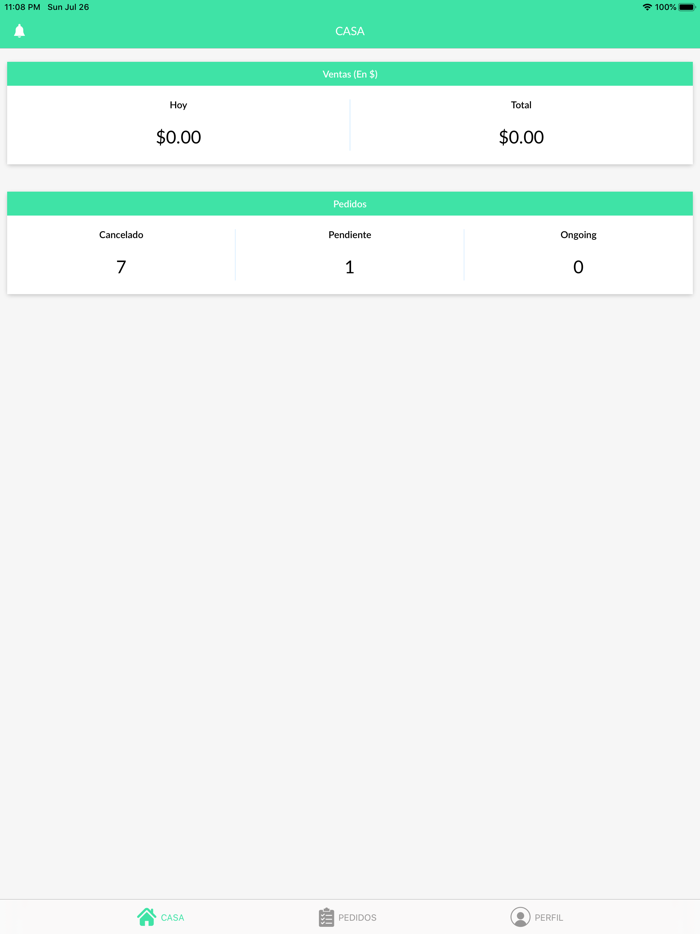Open the Ongoing orders label
Image resolution: width=700 pixels, height=934 pixels.
tap(578, 235)
